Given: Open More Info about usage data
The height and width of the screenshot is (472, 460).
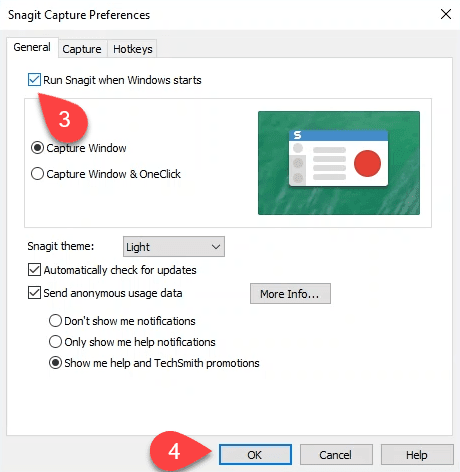Looking at the screenshot, I should [290, 294].
